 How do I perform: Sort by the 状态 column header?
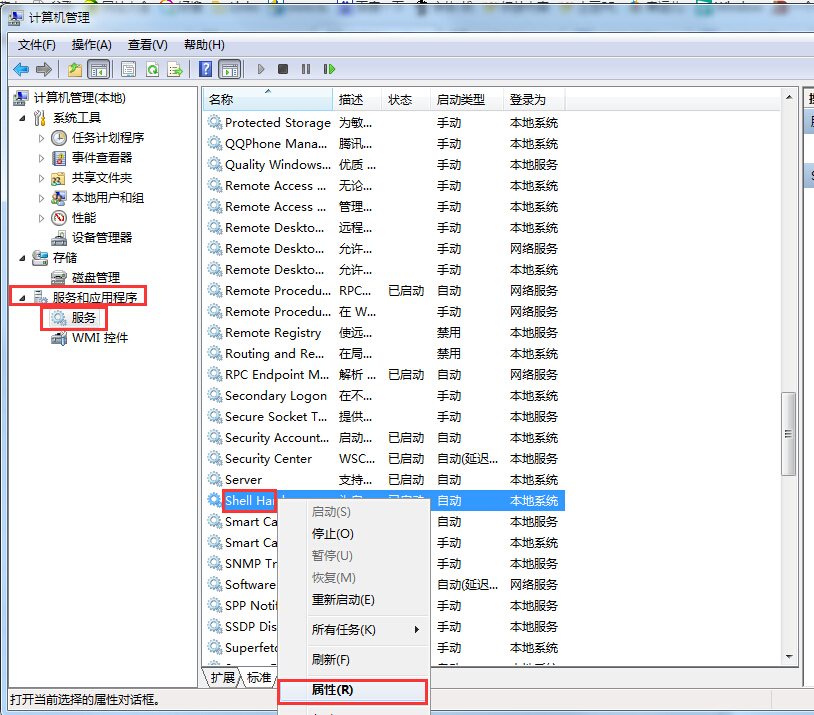click(406, 100)
